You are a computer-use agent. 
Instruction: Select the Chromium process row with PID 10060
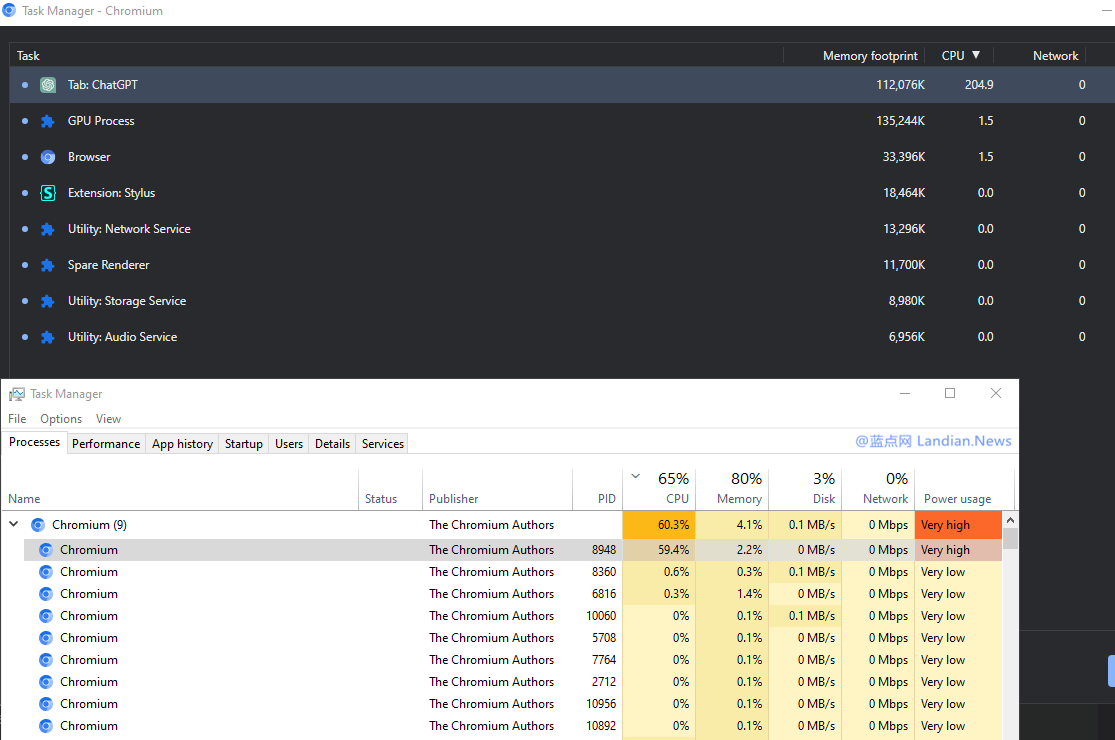512,616
